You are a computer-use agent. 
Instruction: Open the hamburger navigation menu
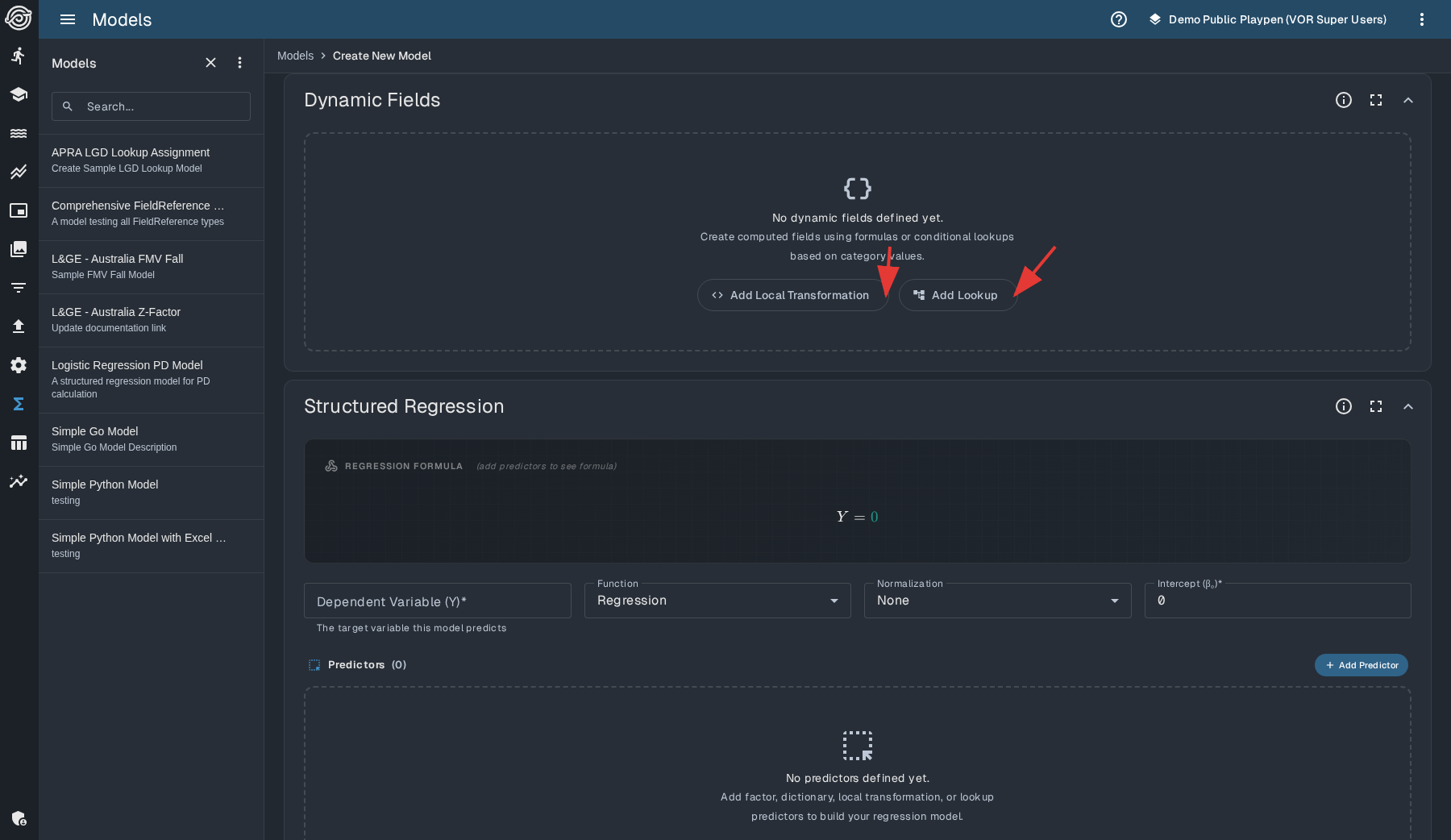click(68, 19)
